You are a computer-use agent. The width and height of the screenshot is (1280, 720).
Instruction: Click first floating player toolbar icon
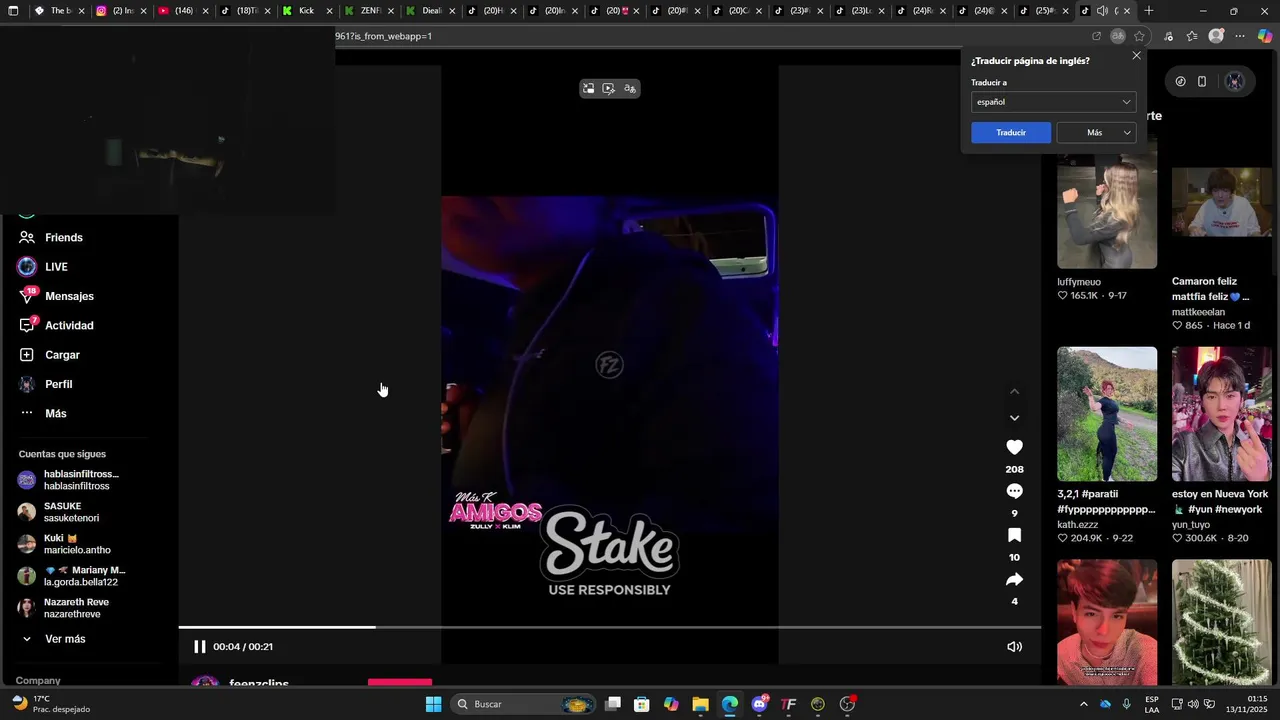click(588, 89)
